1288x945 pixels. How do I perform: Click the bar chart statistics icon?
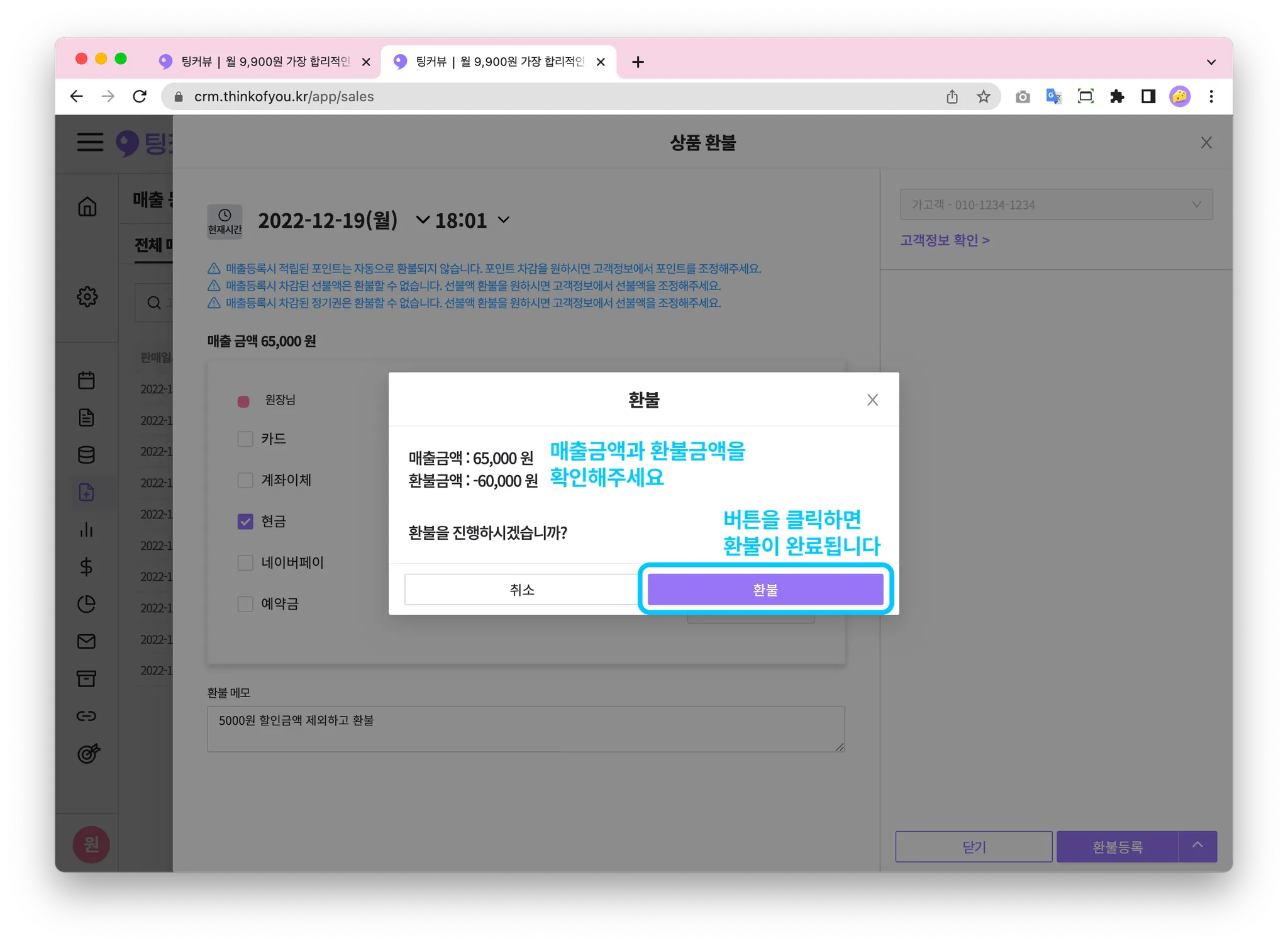[87, 530]
